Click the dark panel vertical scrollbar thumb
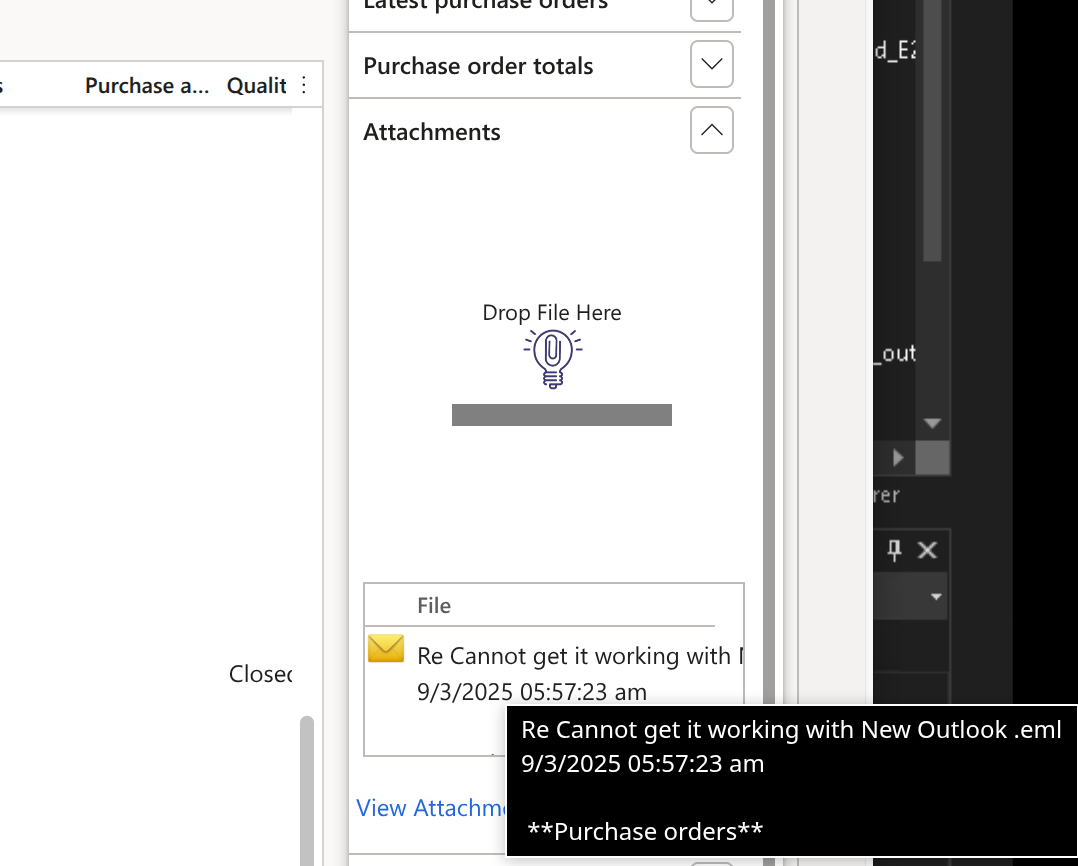1078x866 pixels. pos(932,130)
